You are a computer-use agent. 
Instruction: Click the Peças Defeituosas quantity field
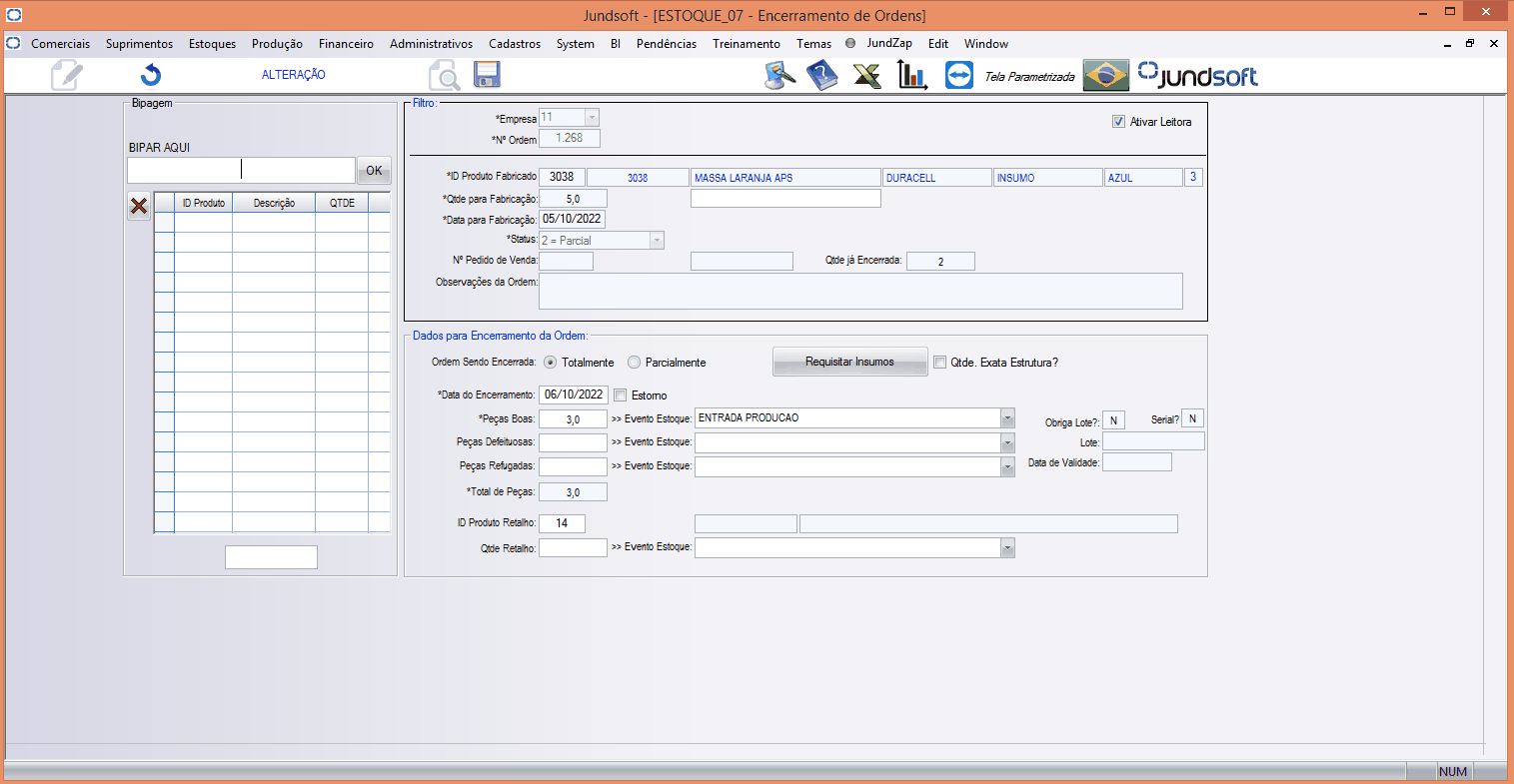[573, 442]
